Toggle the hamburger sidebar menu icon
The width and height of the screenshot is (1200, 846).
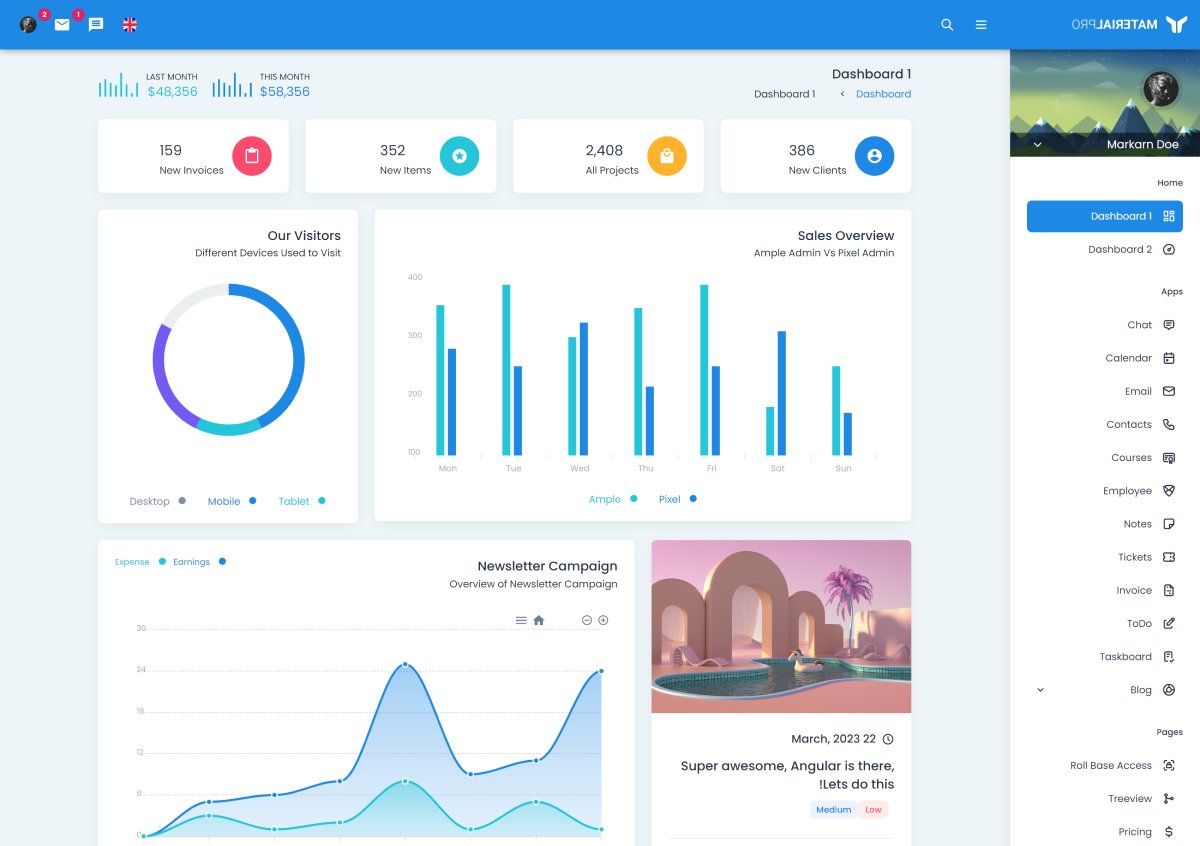point(981,25)
